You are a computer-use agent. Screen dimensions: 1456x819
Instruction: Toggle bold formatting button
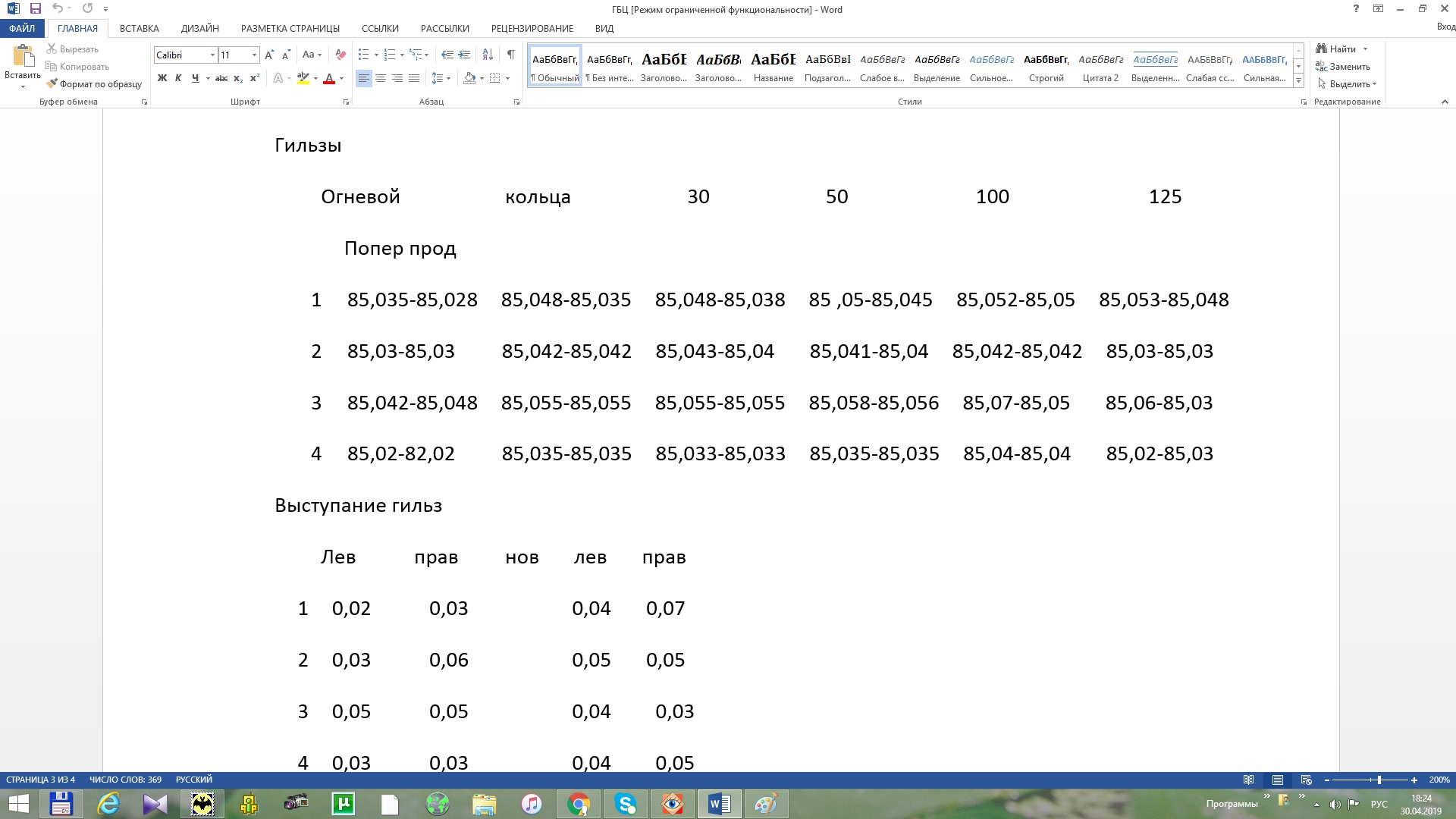(x=162, y=78)
